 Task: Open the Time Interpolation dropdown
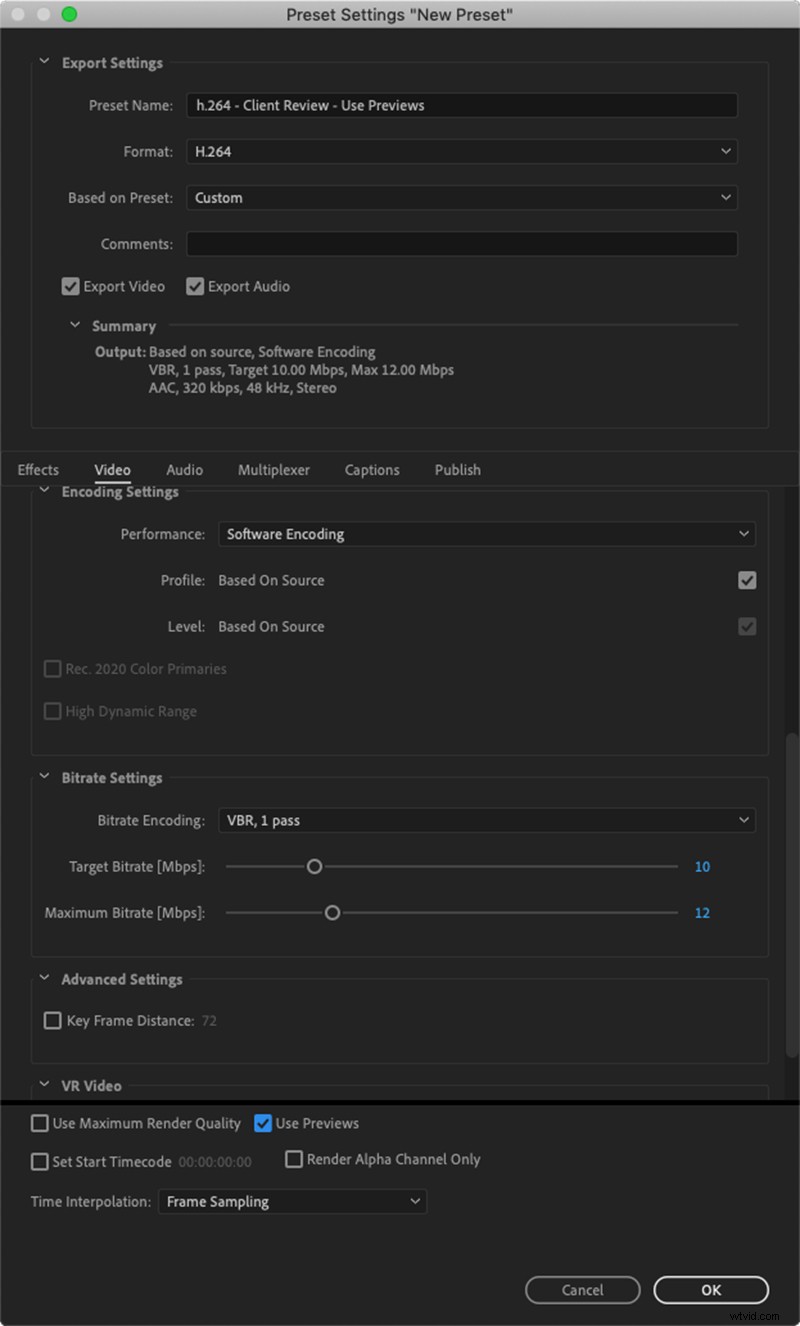click(292, 1201)
